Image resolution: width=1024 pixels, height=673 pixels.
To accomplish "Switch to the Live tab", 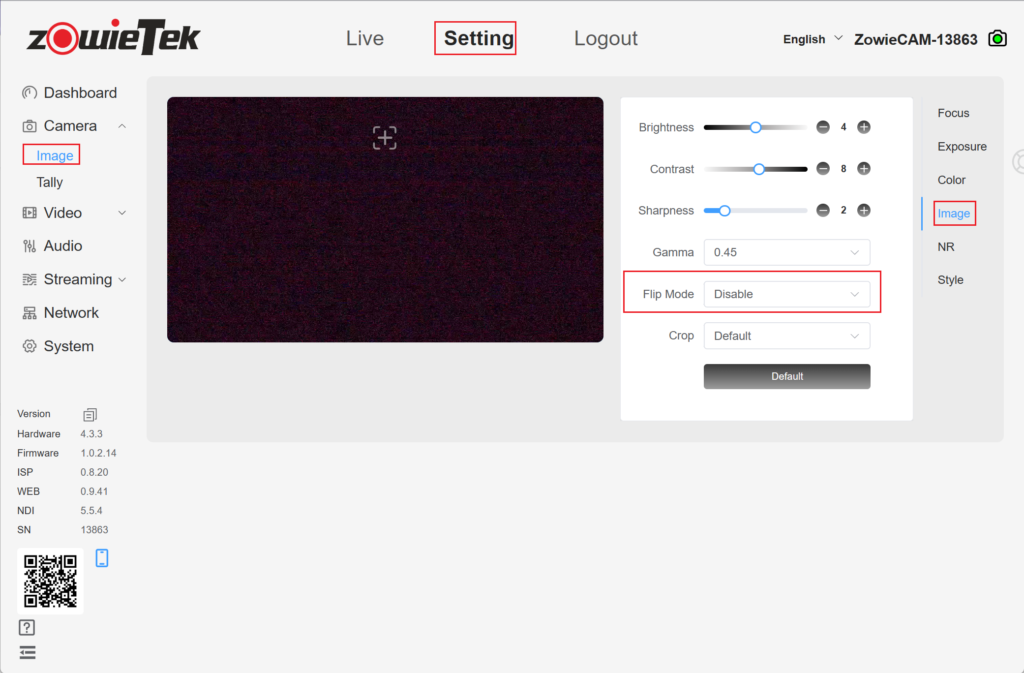I will 364,39.
